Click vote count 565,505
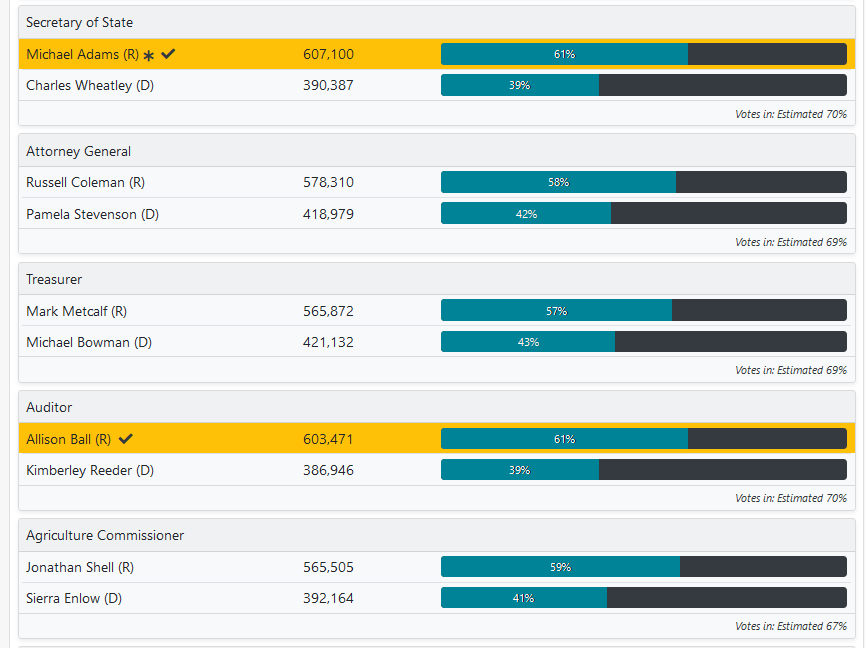The width and height of the screenshot is (865, 648). (x=328, y=567)
